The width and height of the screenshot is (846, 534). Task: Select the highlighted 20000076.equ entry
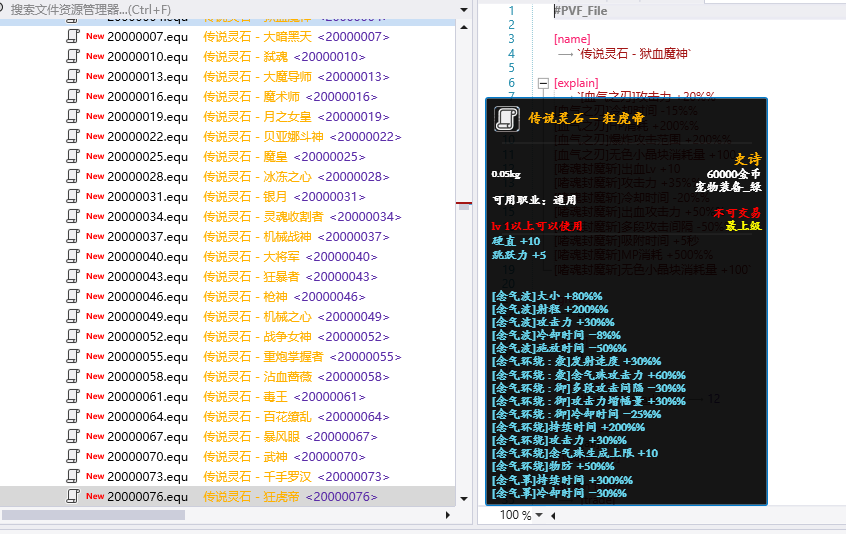pos(147,496)
